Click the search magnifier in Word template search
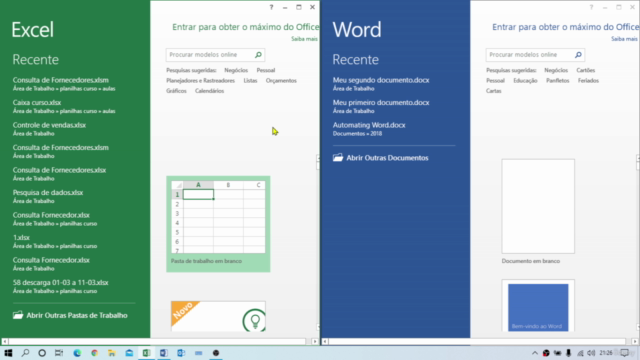This screenshot has width=640, height=360. click(x=578, y=55)
